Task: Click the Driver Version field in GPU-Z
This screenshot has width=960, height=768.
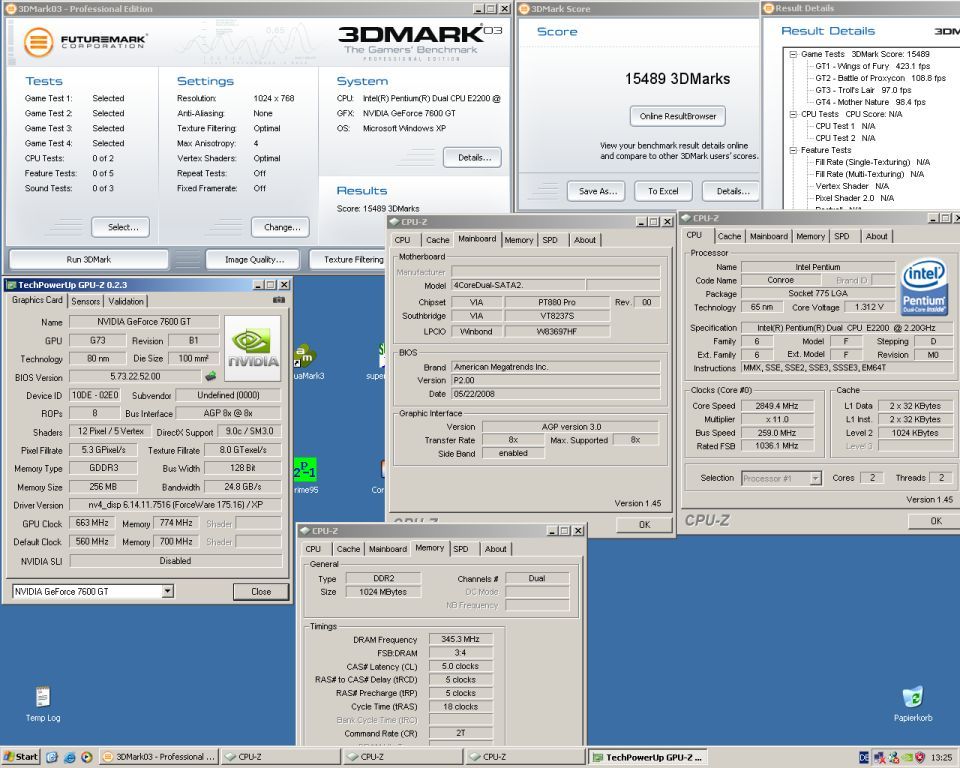Action: pyautogui.click(x=175, y=505)
